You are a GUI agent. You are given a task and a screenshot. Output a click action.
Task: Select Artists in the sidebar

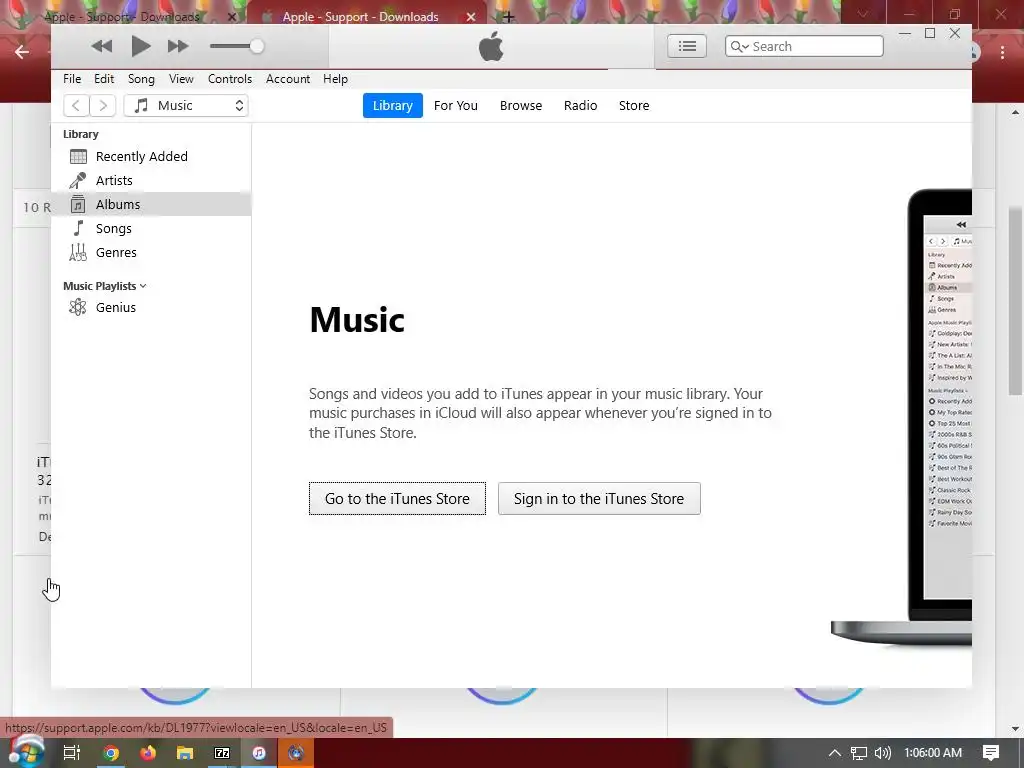151,181
